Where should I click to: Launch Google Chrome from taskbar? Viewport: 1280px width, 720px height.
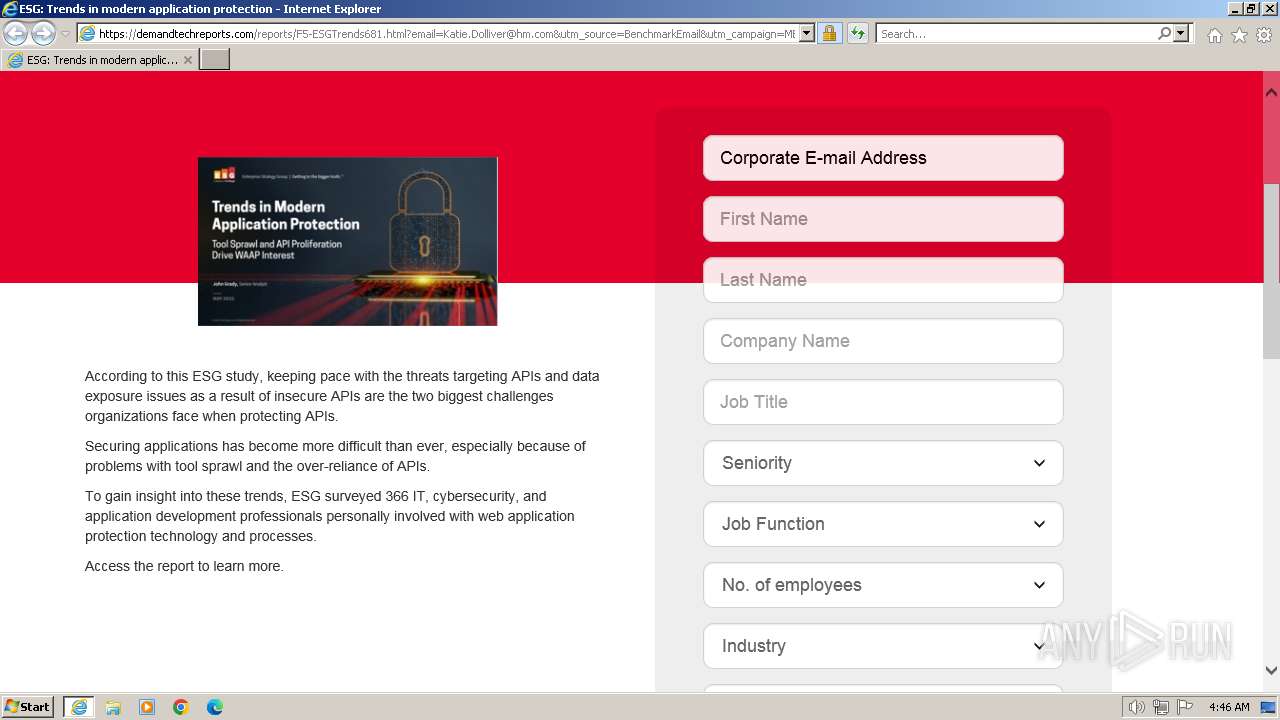point(181,707)
